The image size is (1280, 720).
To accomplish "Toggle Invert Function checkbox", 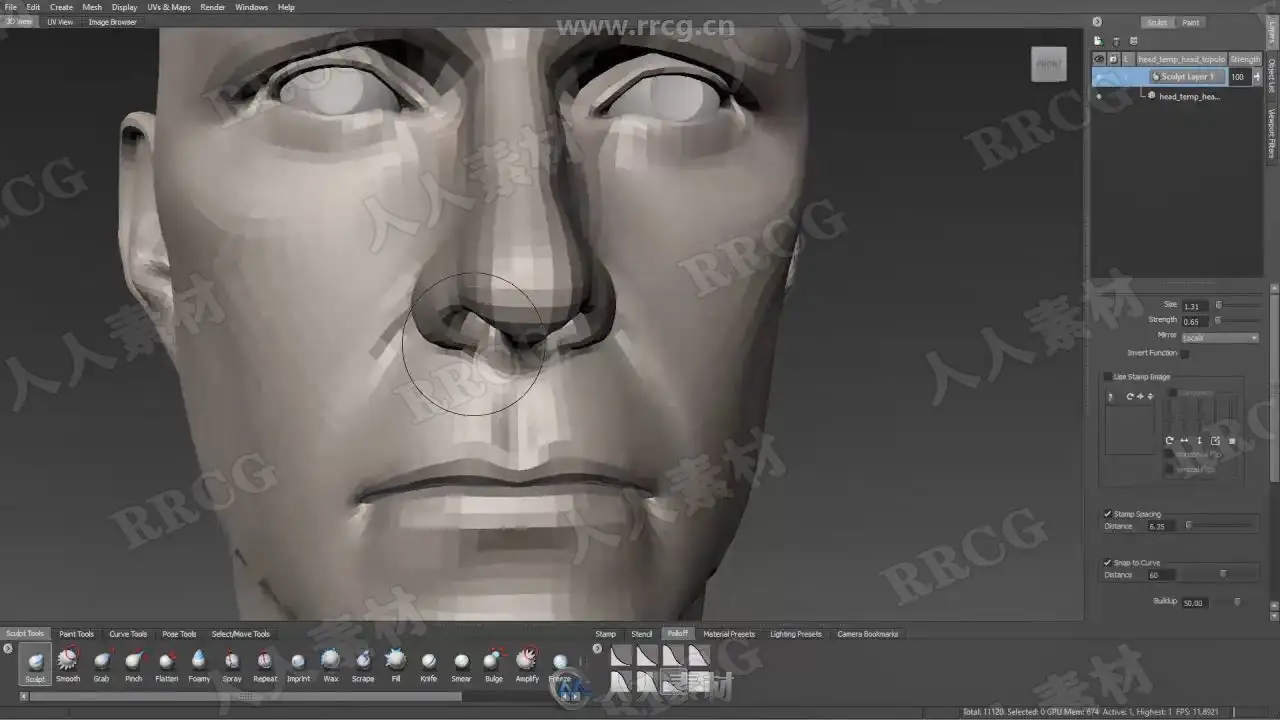I will tap(1185, 353).
